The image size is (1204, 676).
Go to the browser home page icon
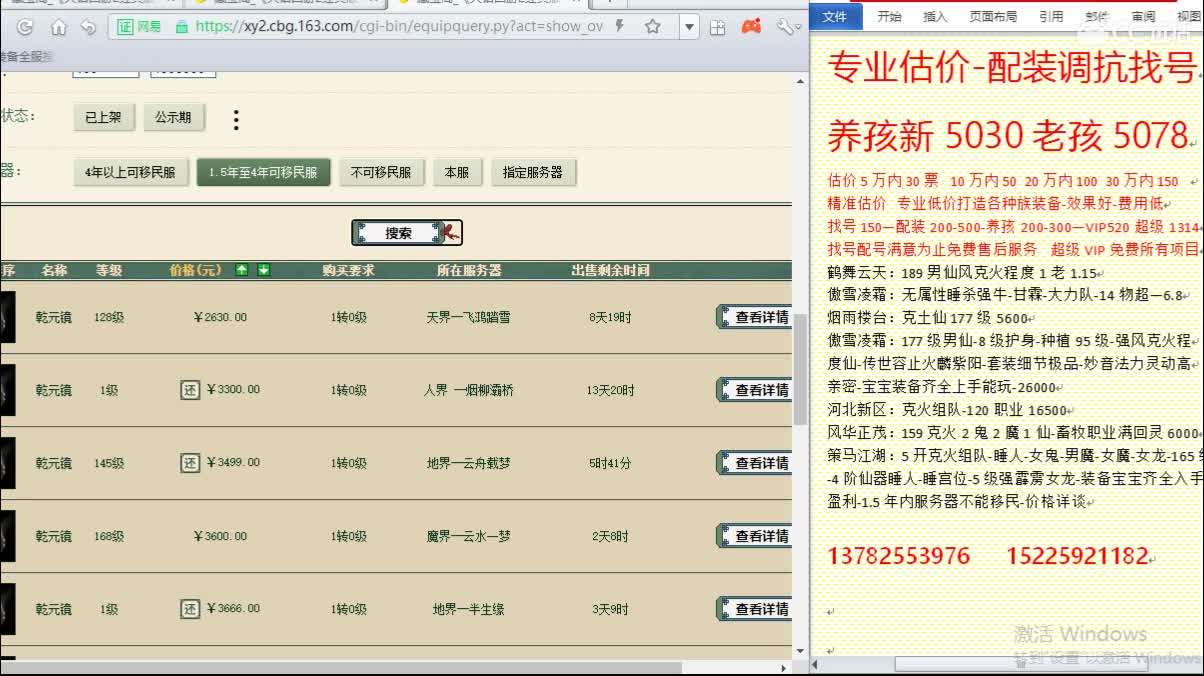coord(59,27)
